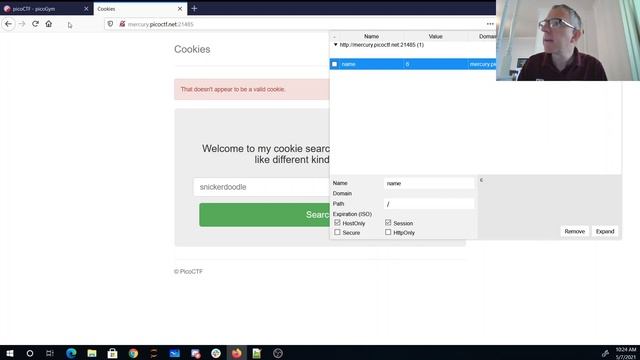Close the picoCTF - picoGym tab

point(86,9)
